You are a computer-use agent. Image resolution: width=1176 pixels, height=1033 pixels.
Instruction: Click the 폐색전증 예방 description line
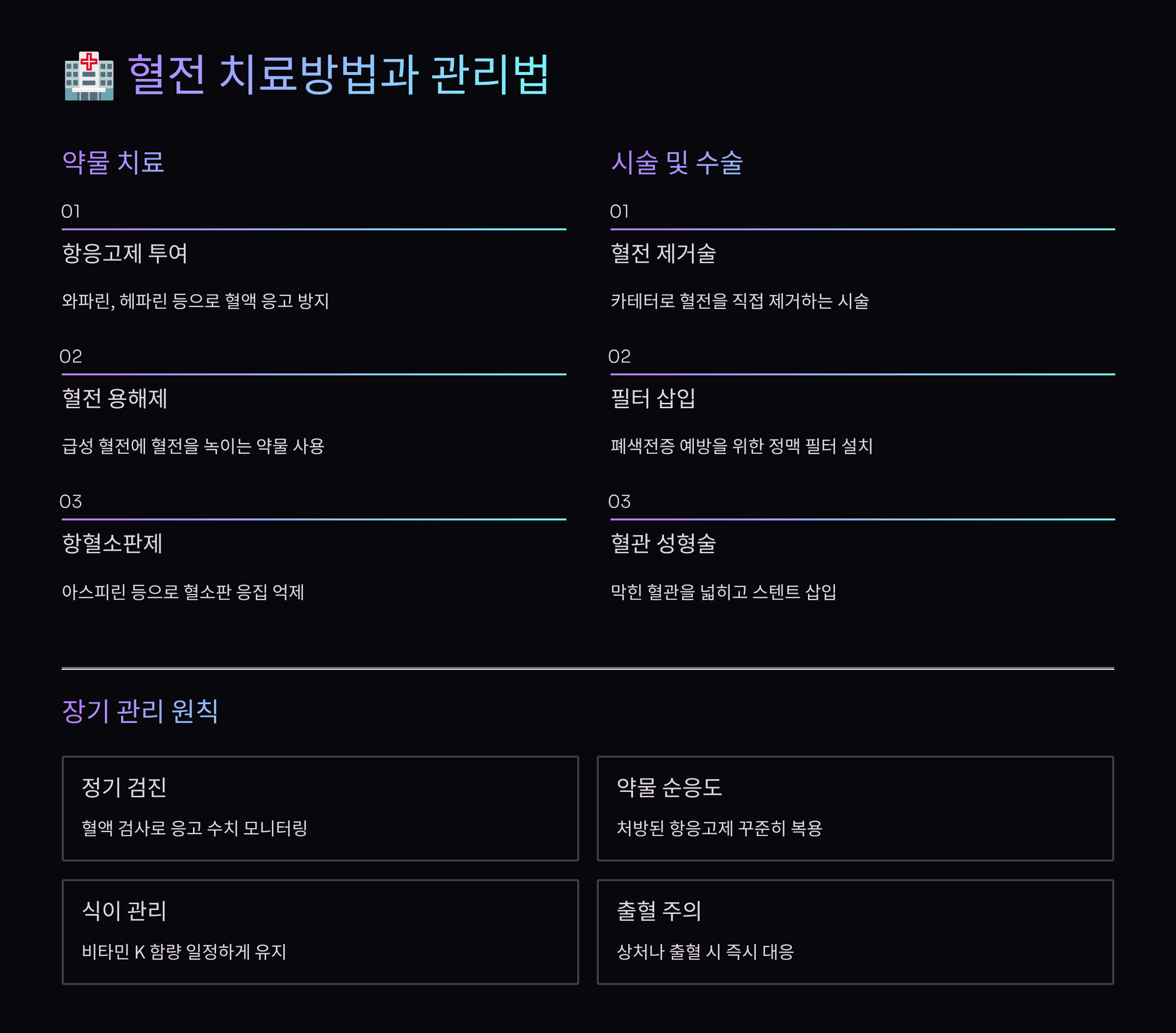coord(742,446)
